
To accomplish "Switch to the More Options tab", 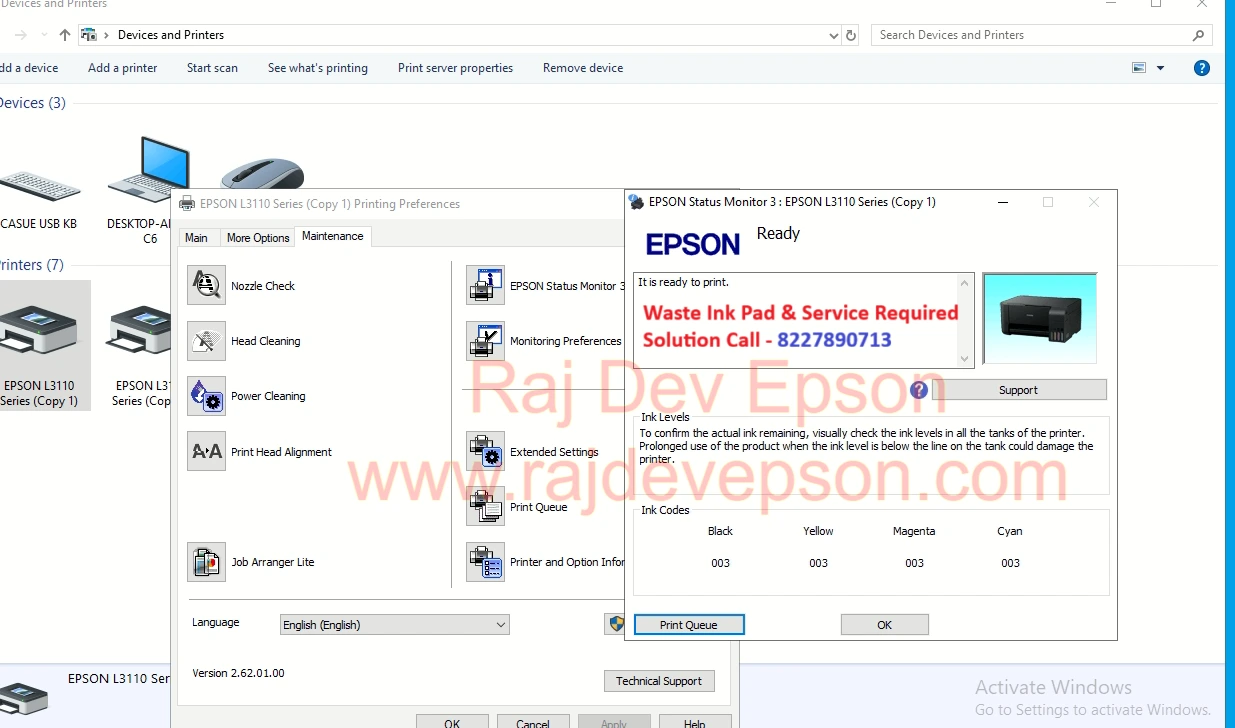I will click(x=258, y=238).
